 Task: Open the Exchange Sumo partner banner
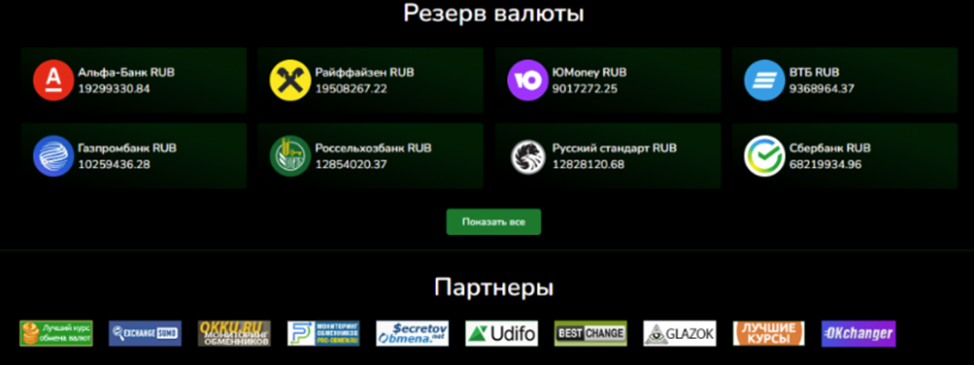tap(145, 333)
